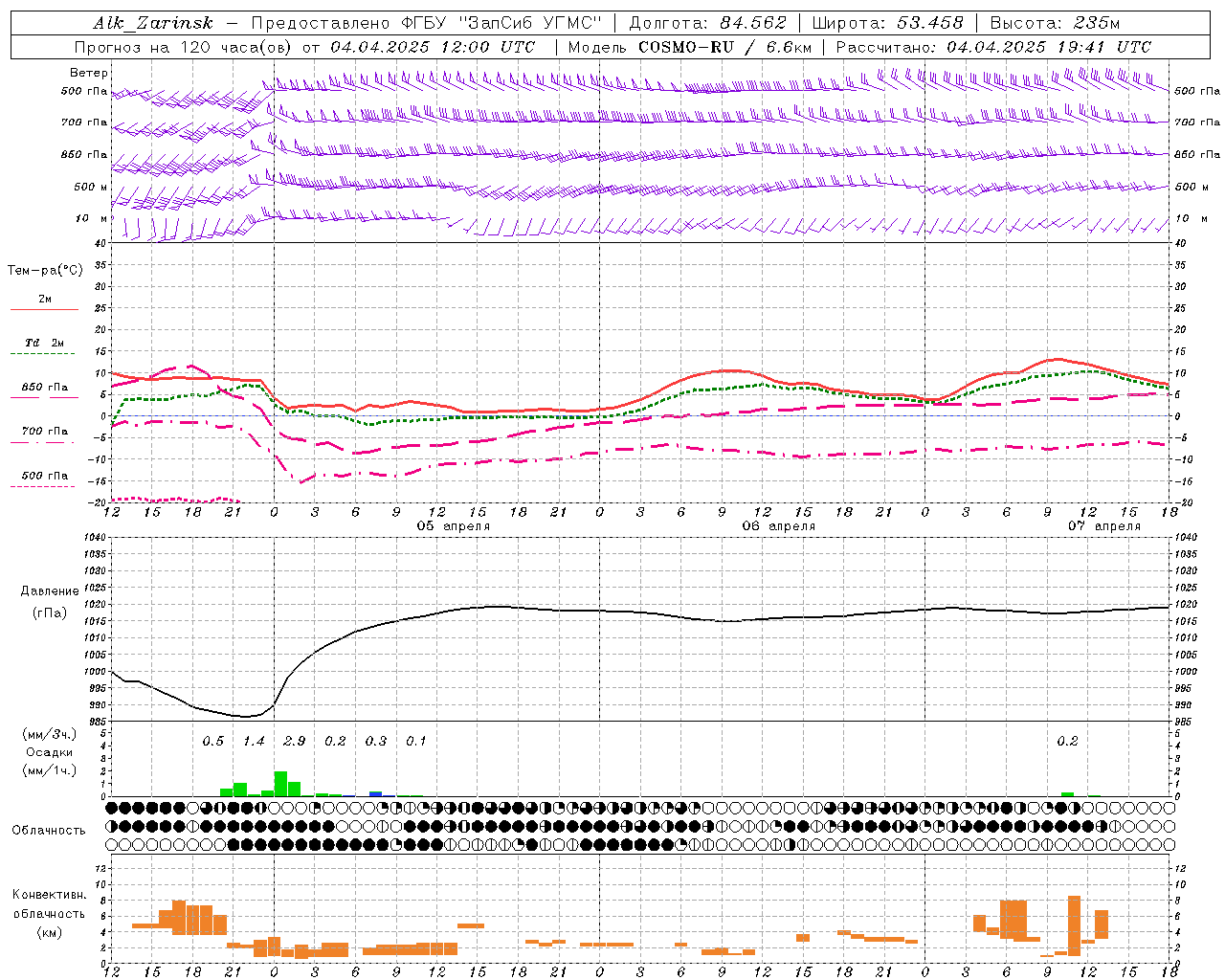
Task: Click the blue precipitation bar
Action: (376, 793)
